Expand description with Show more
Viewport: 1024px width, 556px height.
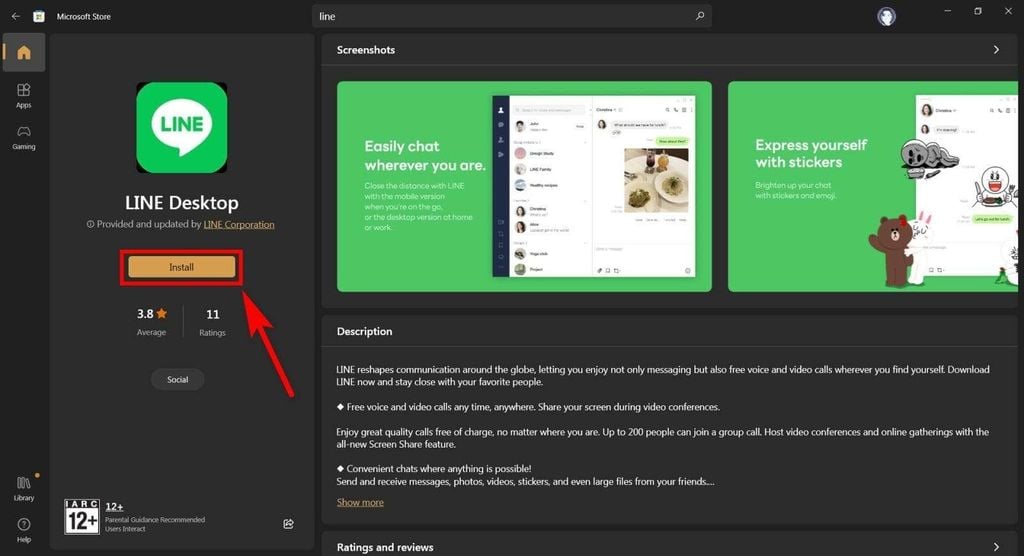pyautogui.click(x=360, y=502)
